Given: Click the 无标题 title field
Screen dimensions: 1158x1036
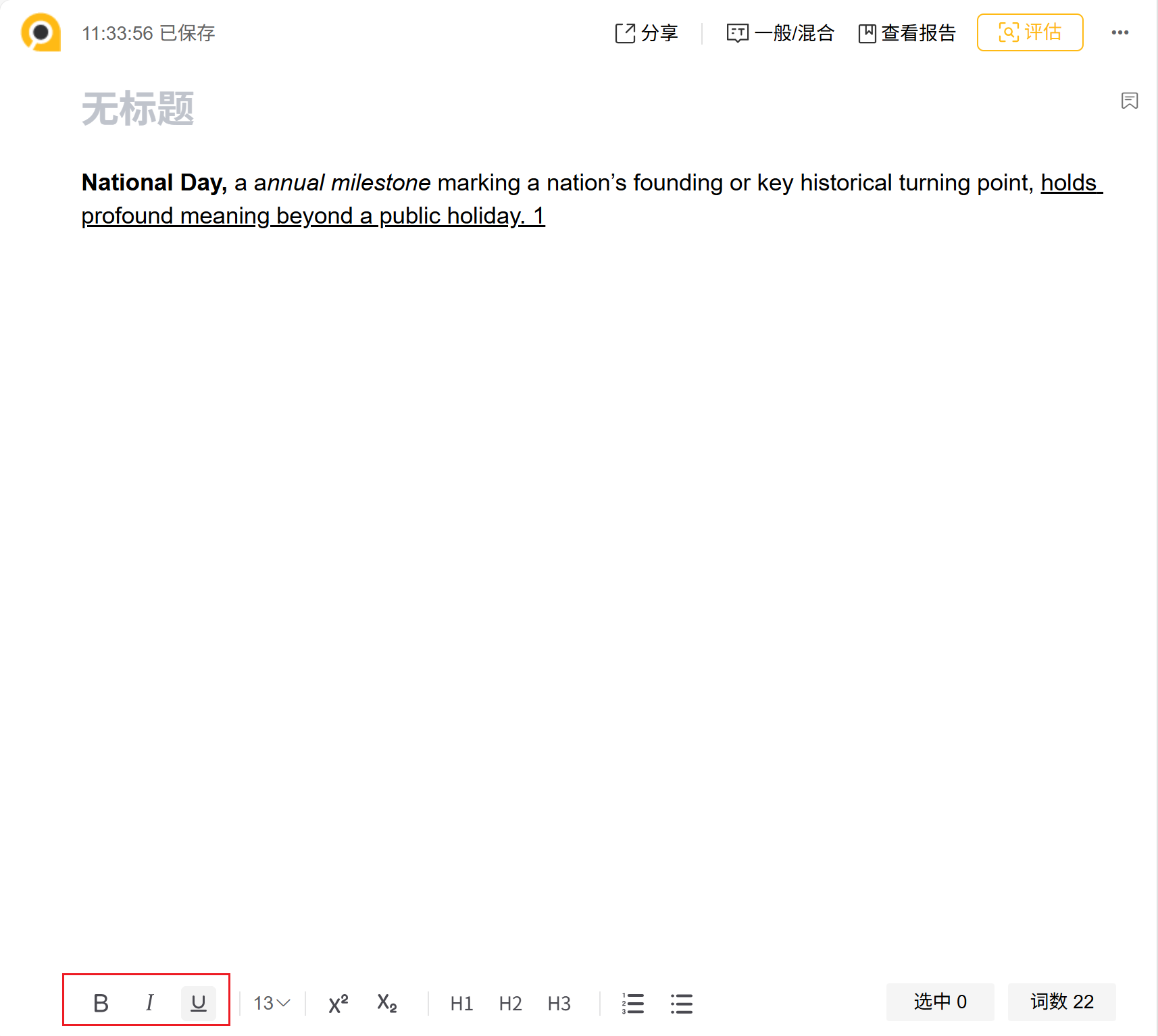Looking at the screenshot, I should (x=138, y=109).
